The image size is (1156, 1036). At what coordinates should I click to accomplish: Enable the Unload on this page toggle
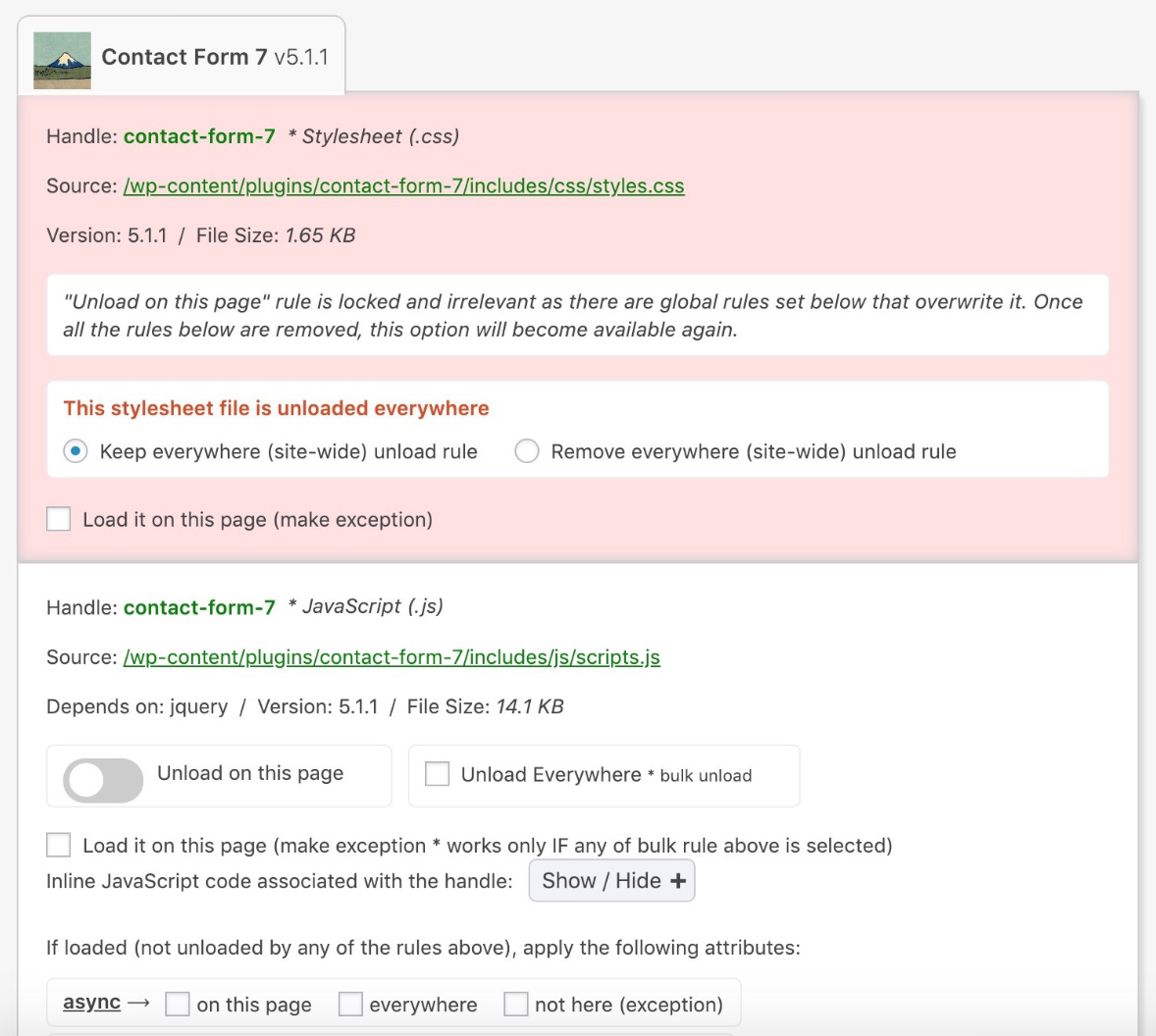point(102,781)
